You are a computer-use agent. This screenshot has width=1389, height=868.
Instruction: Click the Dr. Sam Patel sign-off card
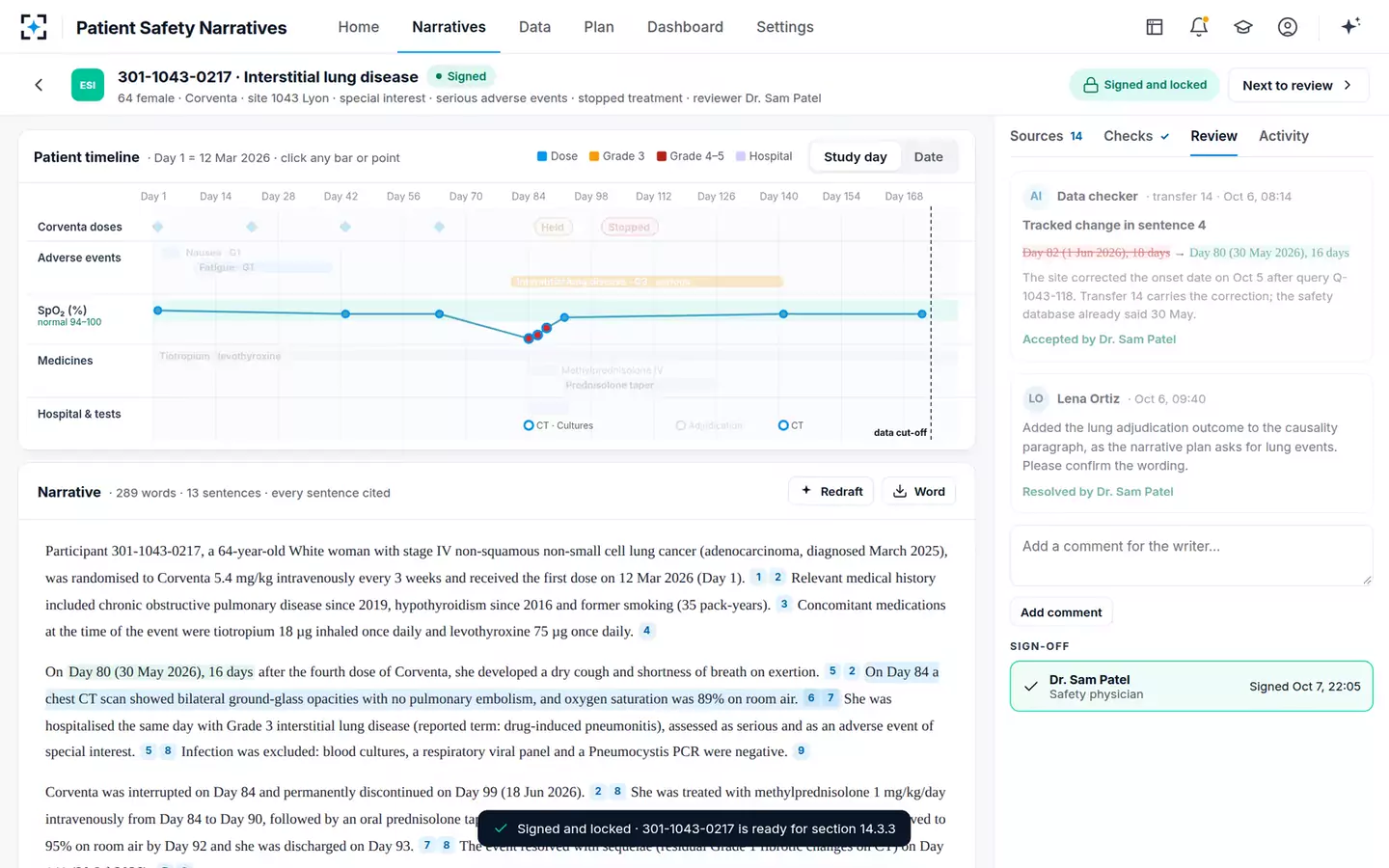(1191, 686)
